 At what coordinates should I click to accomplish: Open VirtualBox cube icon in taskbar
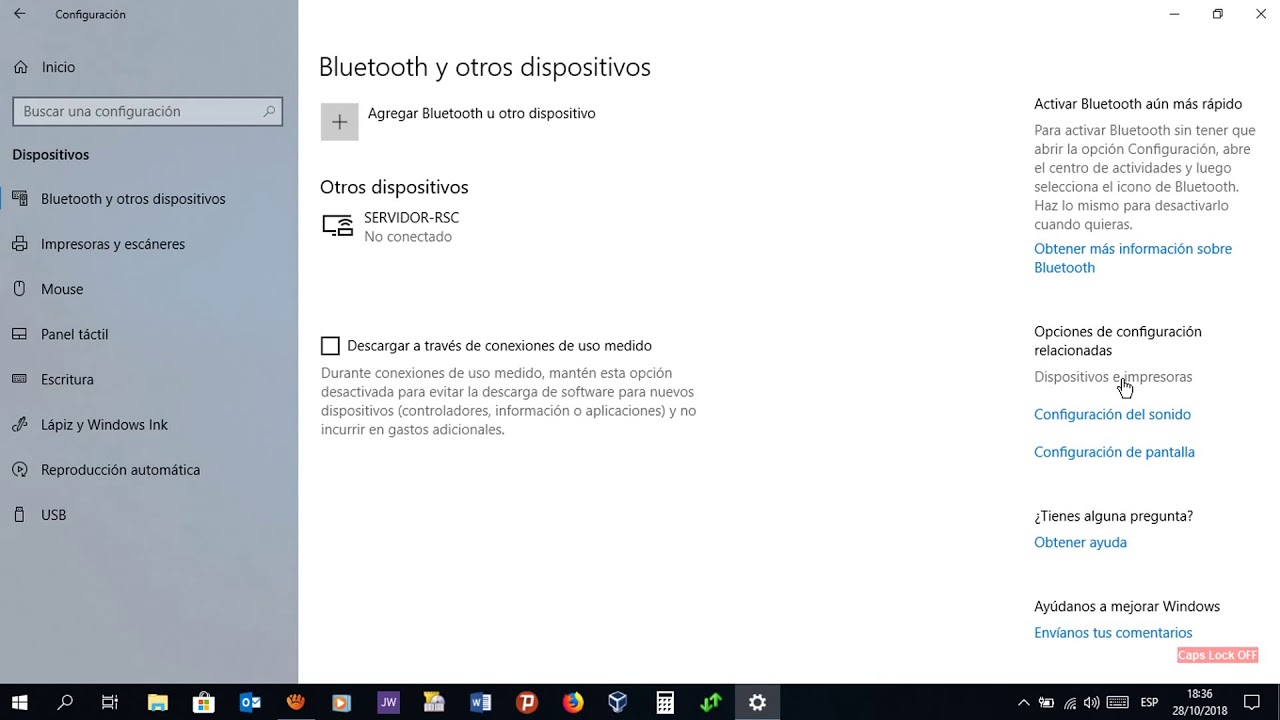pos(618,702)
